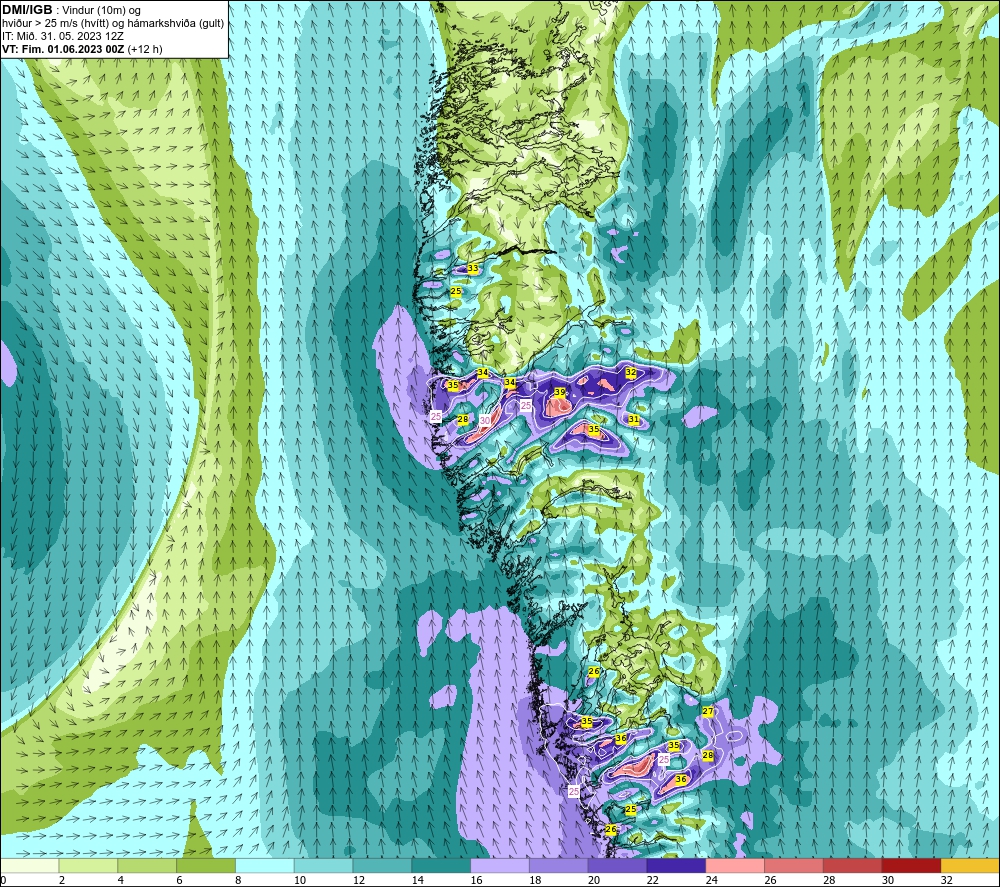The width and height of the screenshot is (1000, 887).
Task: Select the violet 20–22 m/s legend swatch
Action: (x=617, y=865)
